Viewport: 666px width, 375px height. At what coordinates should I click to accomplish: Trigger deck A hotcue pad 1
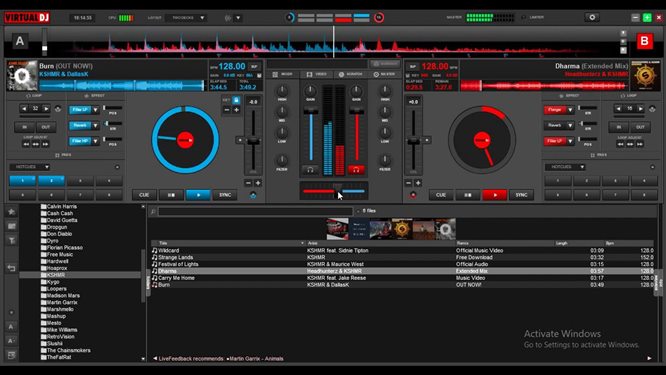(23, 181)
